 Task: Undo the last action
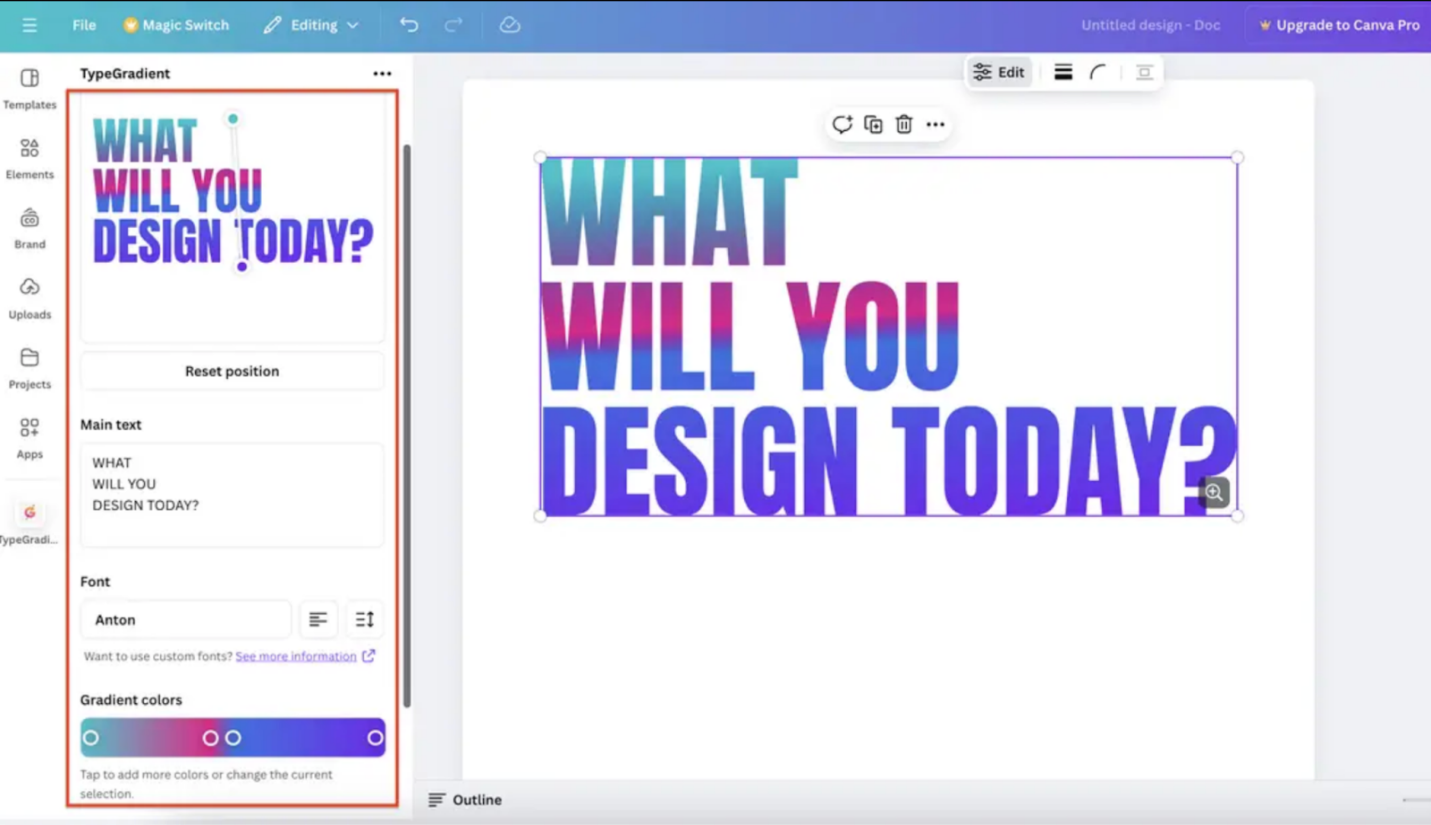pyautogui.click(x=408, y=25)
